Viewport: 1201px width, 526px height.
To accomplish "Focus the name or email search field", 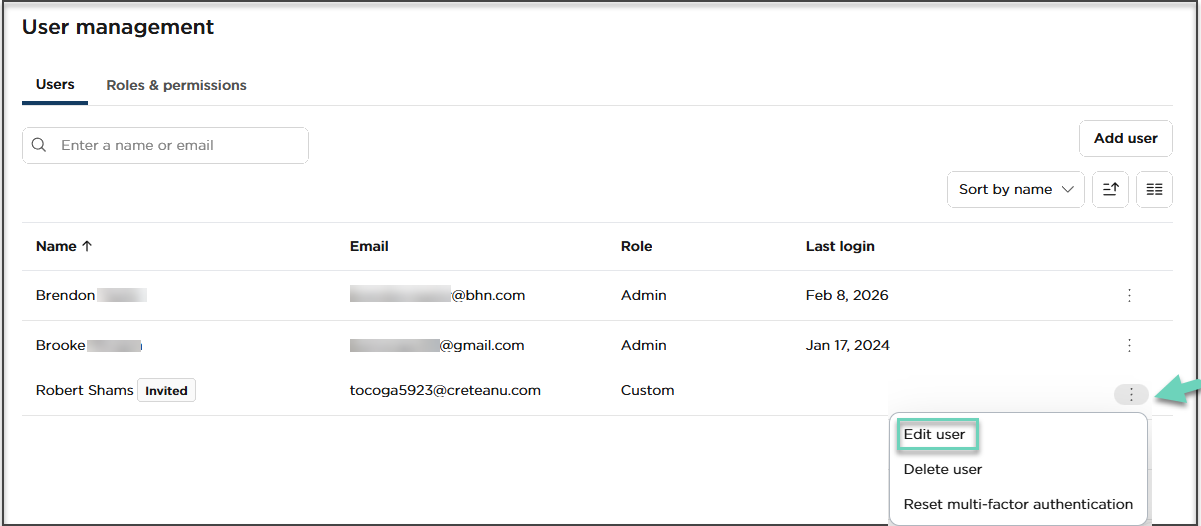I will [x=178, y=145].
